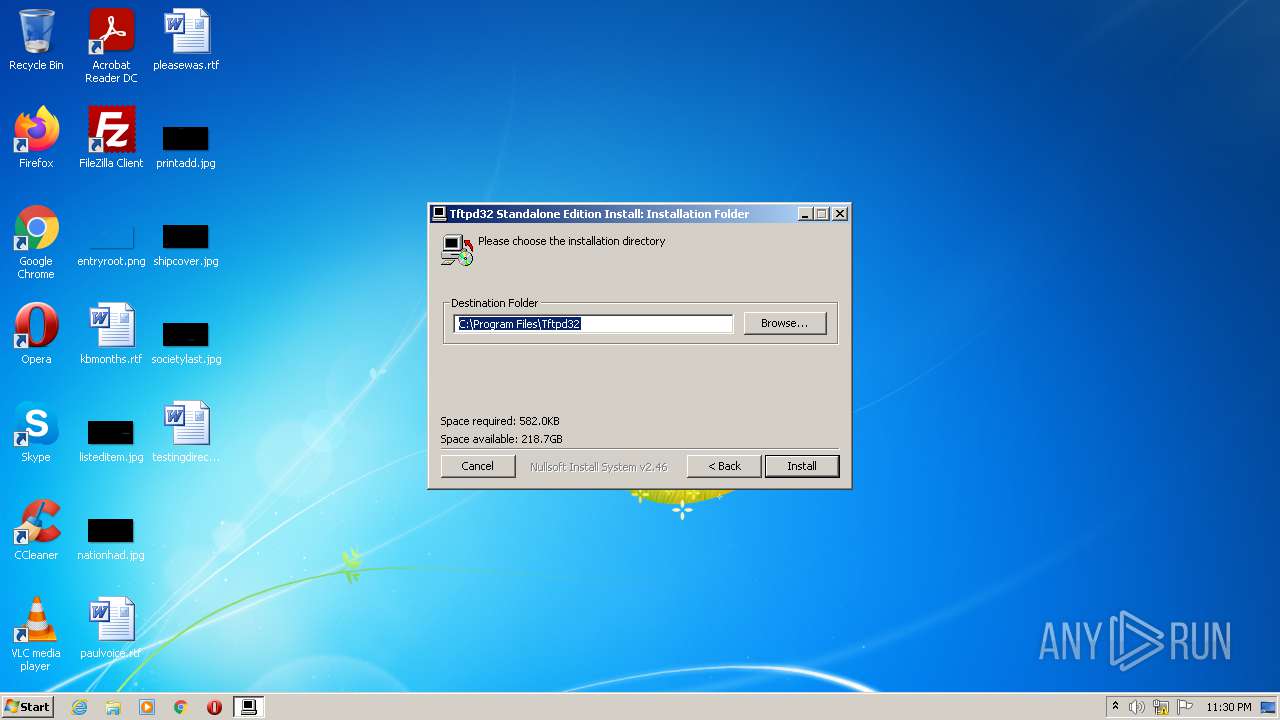Click the Install button
1280x720 pixels.
[x=802, y=466]
